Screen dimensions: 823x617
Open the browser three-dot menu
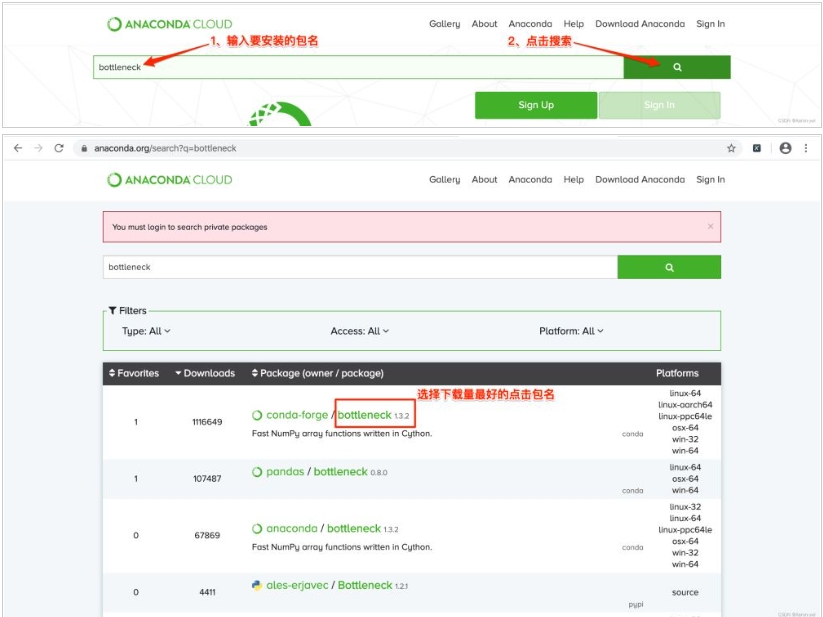pos(806,148)
